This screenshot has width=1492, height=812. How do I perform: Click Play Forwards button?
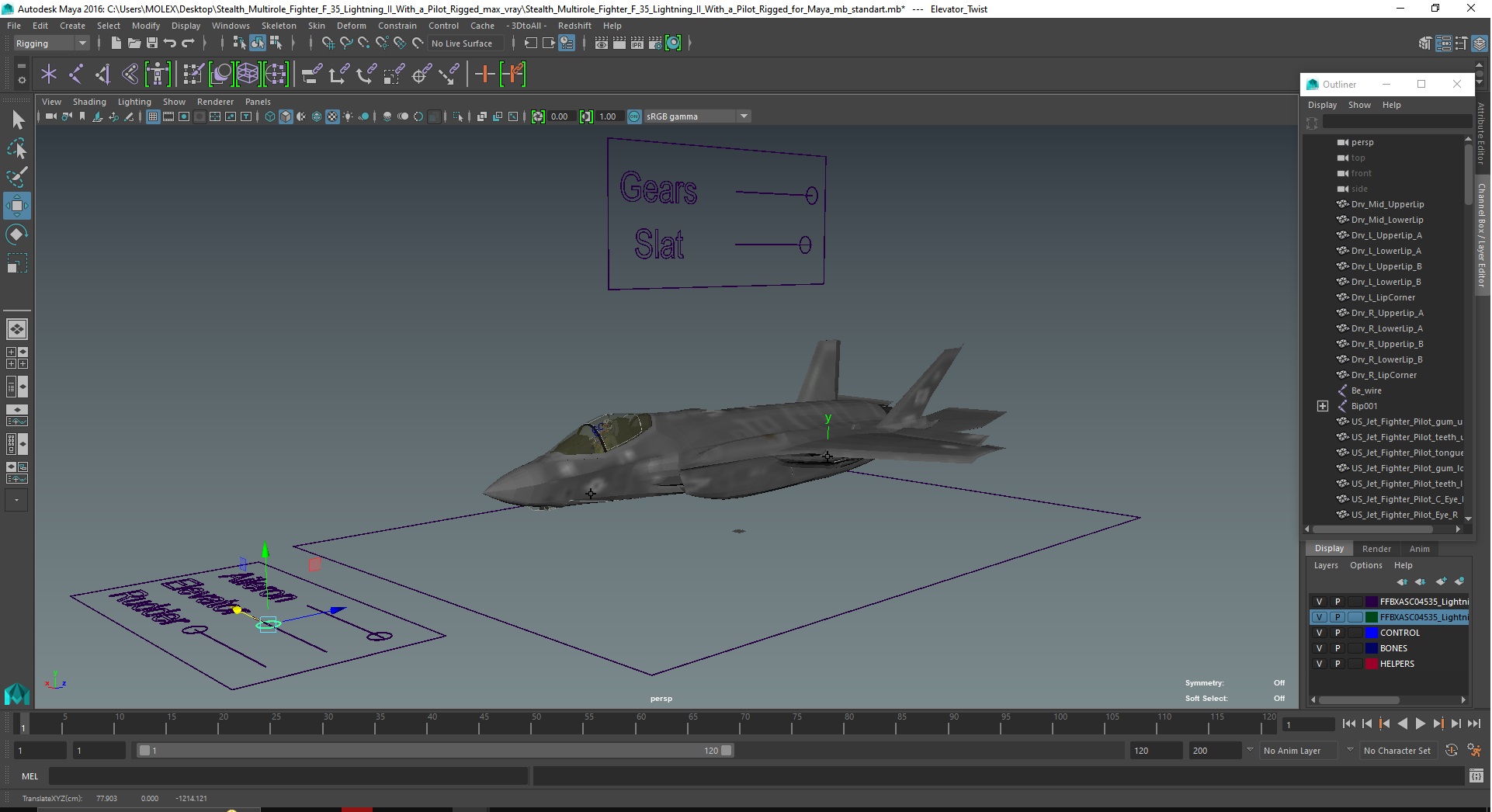pyautogui.click(x=1420, y=724)
